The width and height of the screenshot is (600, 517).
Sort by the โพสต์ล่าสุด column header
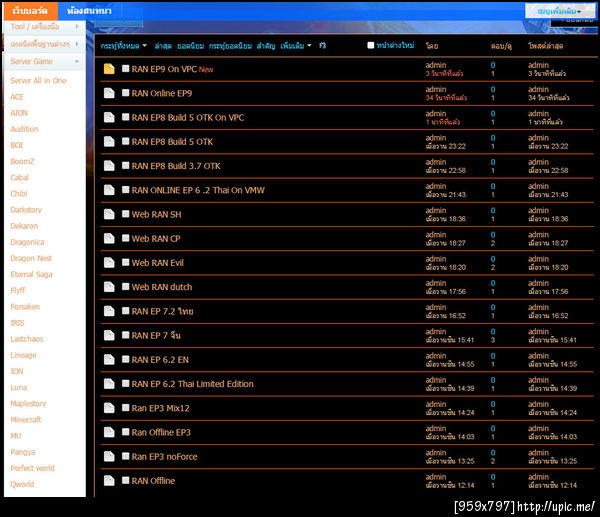tap(546, 46)
